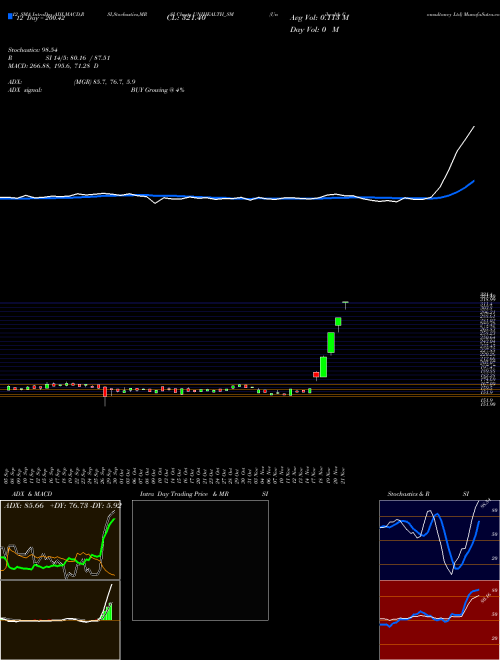Click the 'Stochastics & R' panel title
This screenshot has height=660, width=500.
pos(408,494)
